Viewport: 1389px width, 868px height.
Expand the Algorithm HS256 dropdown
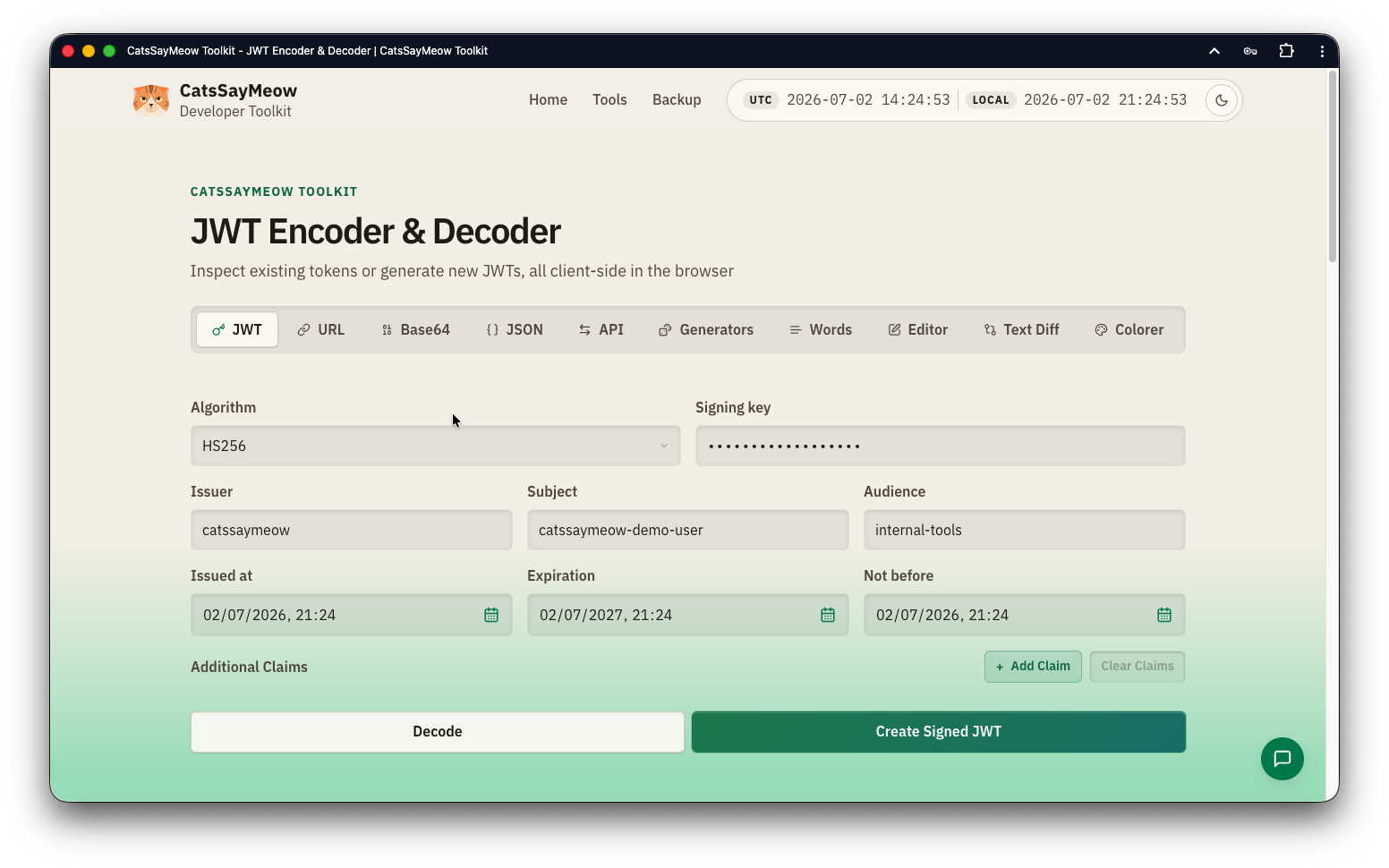(436, 446)
